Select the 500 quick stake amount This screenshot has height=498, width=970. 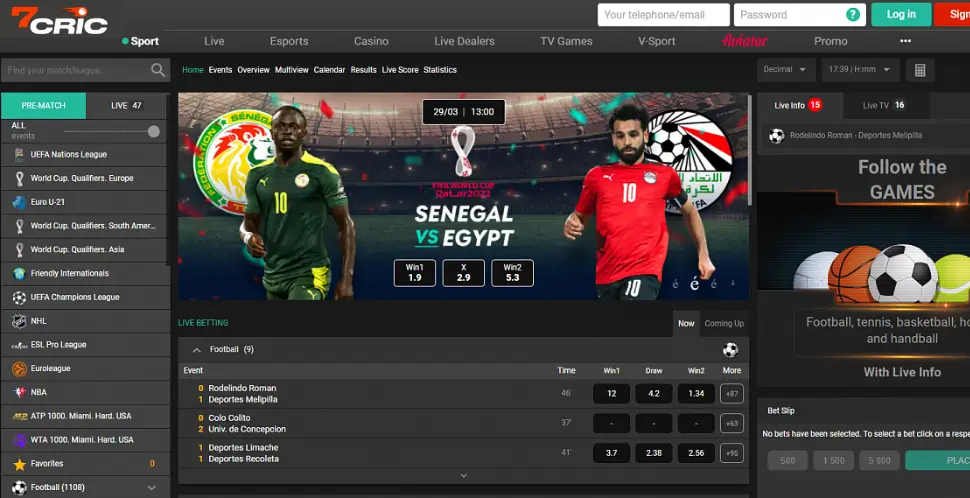tap(788, 460)
